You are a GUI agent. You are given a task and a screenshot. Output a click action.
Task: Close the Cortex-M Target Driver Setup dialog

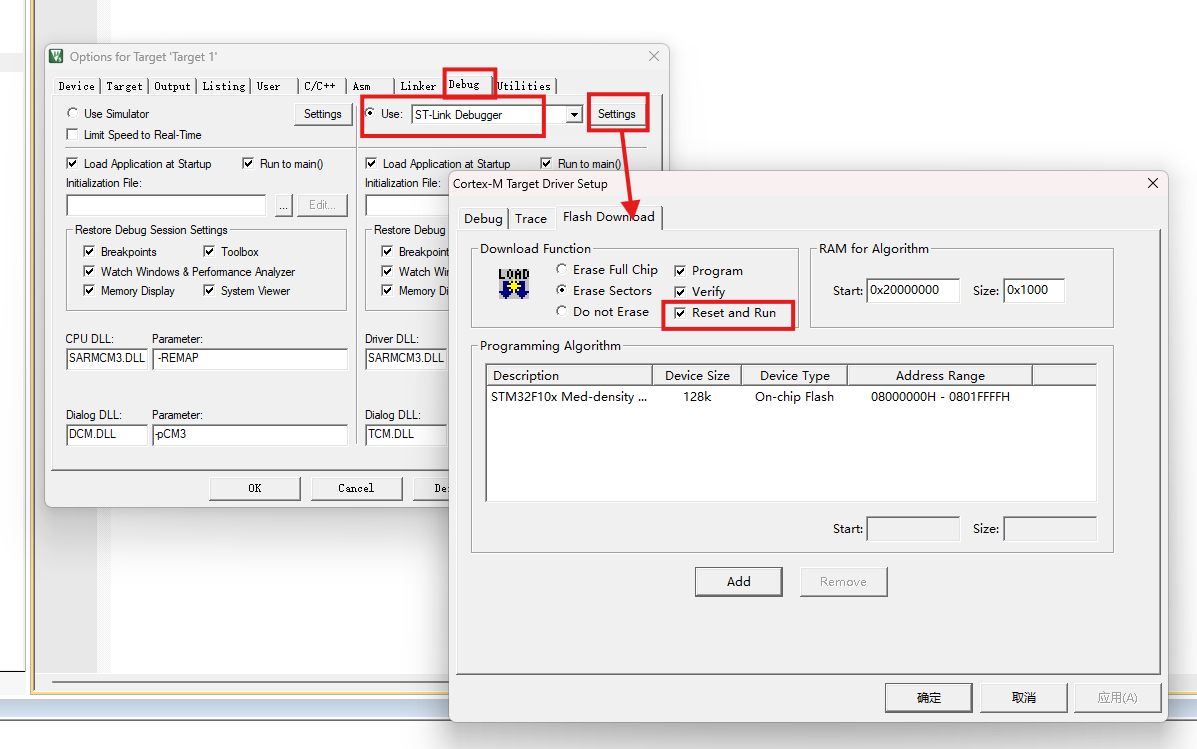(1152, 183)
